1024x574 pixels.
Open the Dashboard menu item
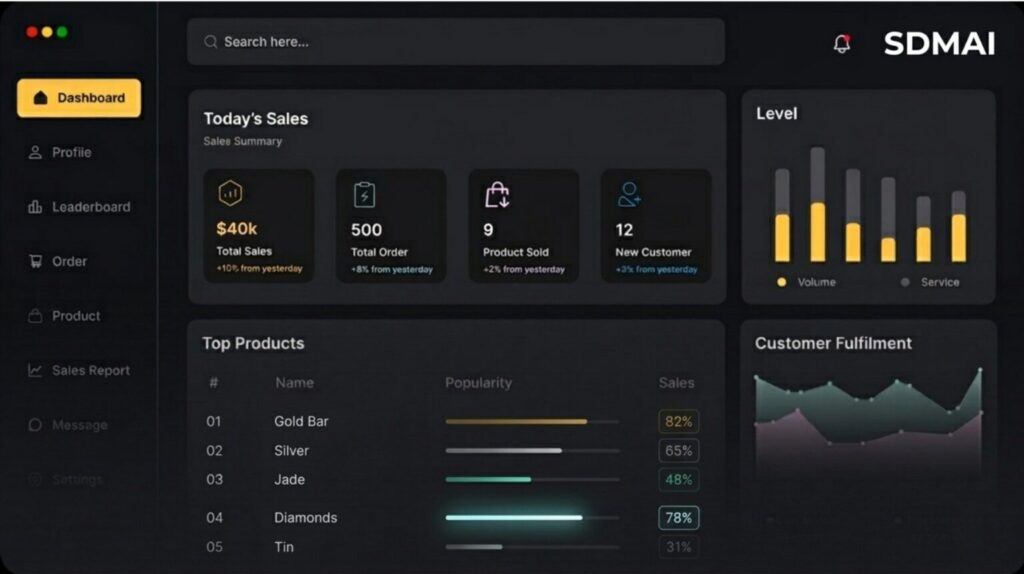point(79,98)
